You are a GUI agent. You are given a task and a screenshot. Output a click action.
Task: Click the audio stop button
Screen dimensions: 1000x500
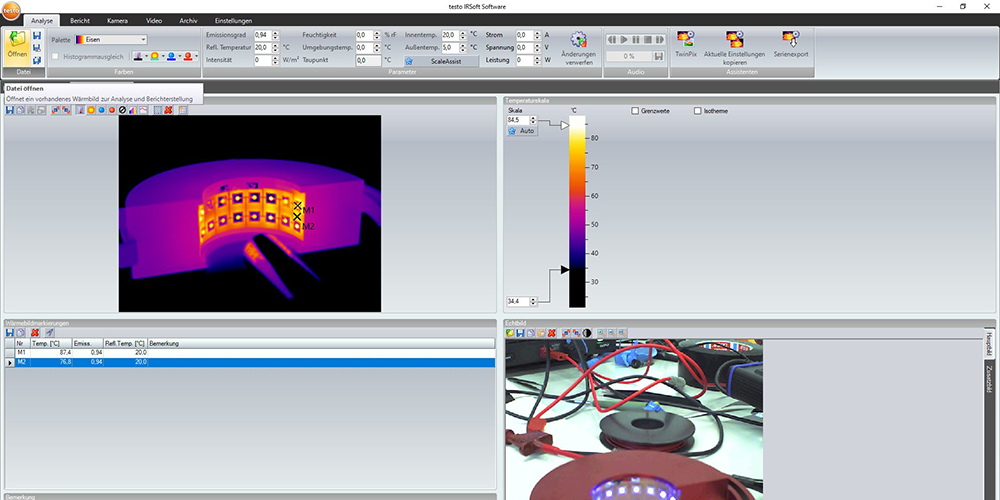point(647,40)
